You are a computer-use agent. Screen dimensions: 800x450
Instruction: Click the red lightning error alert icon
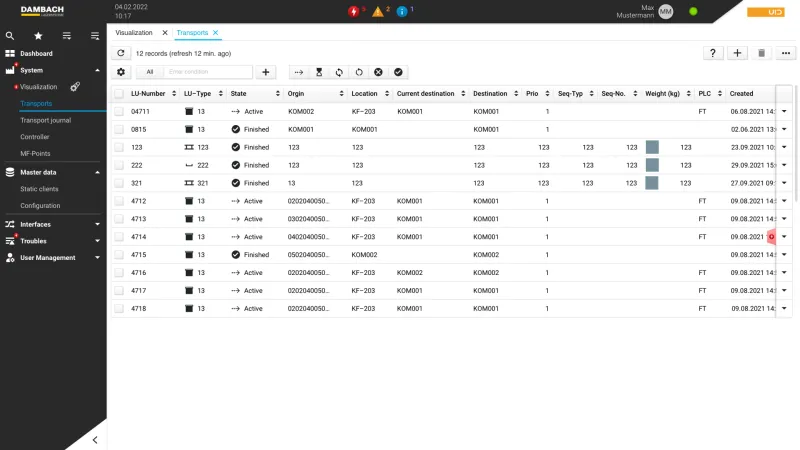pos(354,11)
